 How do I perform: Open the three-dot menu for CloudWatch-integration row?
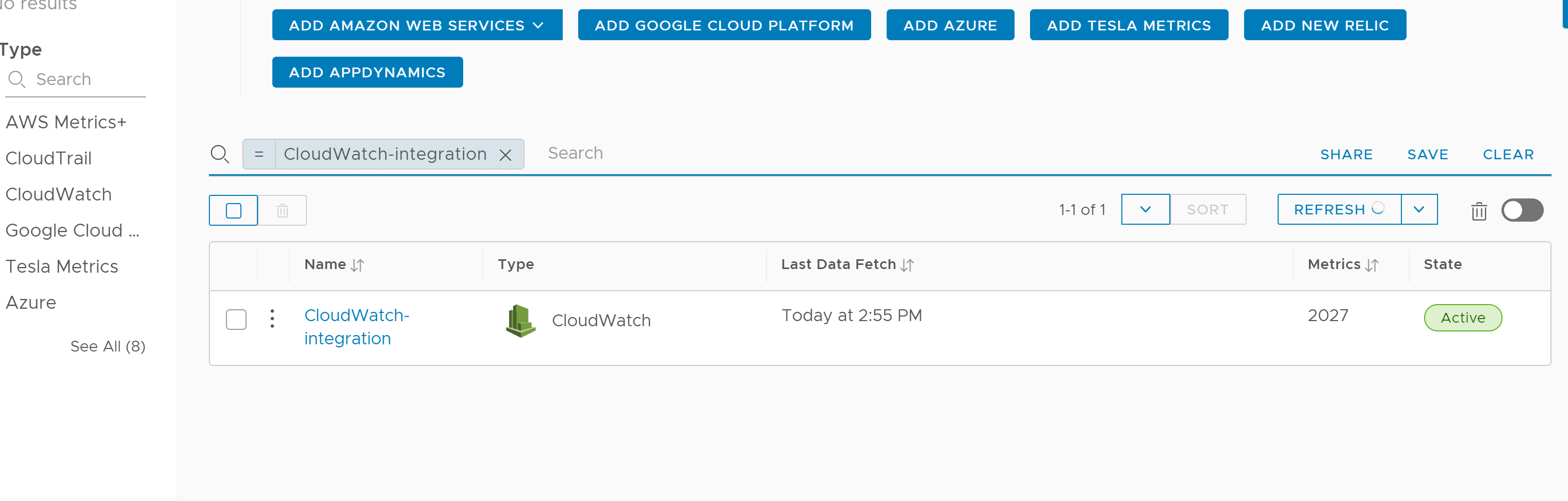272,319
